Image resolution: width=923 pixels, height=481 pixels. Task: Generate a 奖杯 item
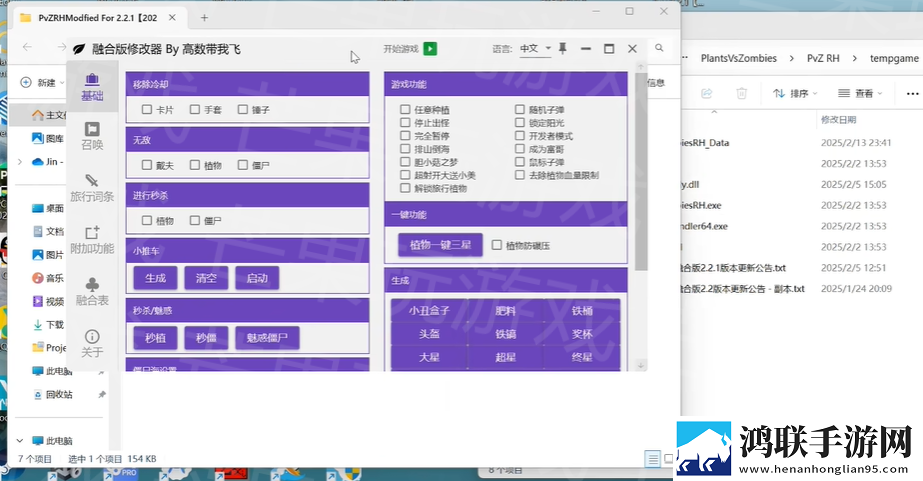click(582, 334)
